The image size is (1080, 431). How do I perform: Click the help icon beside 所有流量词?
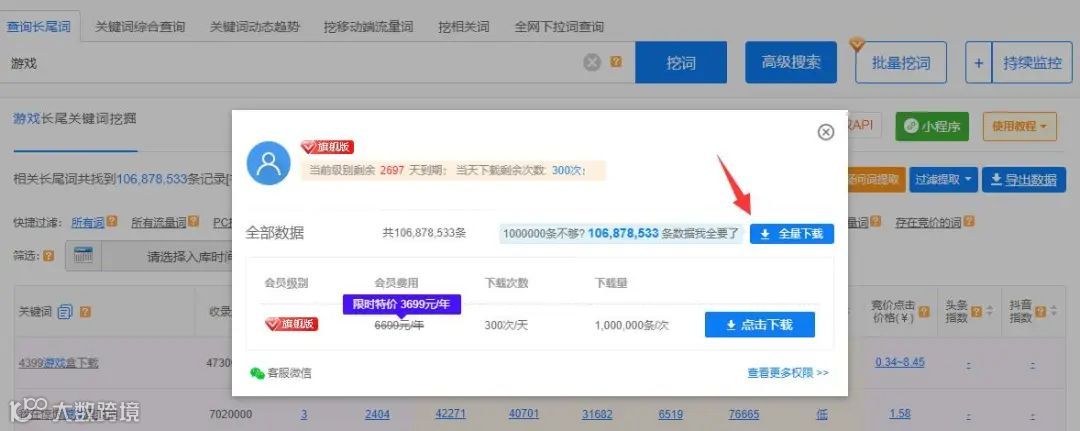(x=194, y=222)
